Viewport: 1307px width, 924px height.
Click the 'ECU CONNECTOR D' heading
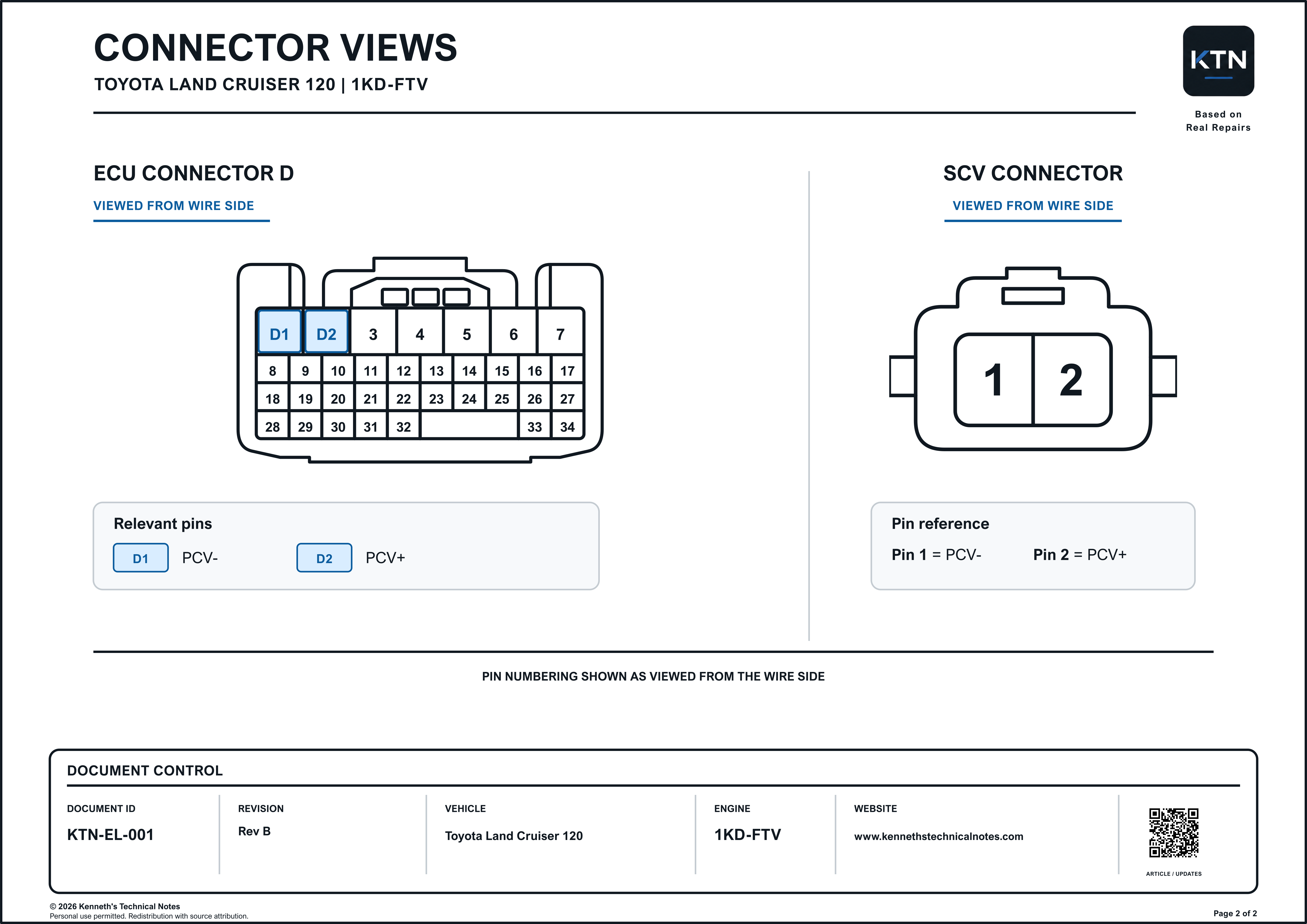coord(194,174)
